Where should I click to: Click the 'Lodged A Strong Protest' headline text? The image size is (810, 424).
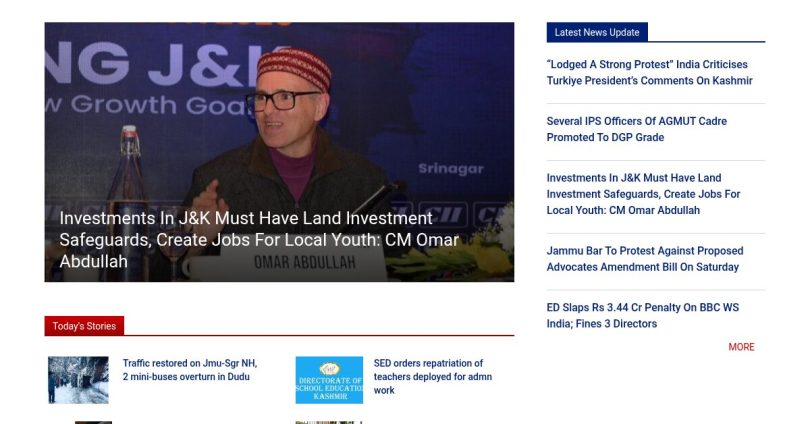[x=610, y=65]
